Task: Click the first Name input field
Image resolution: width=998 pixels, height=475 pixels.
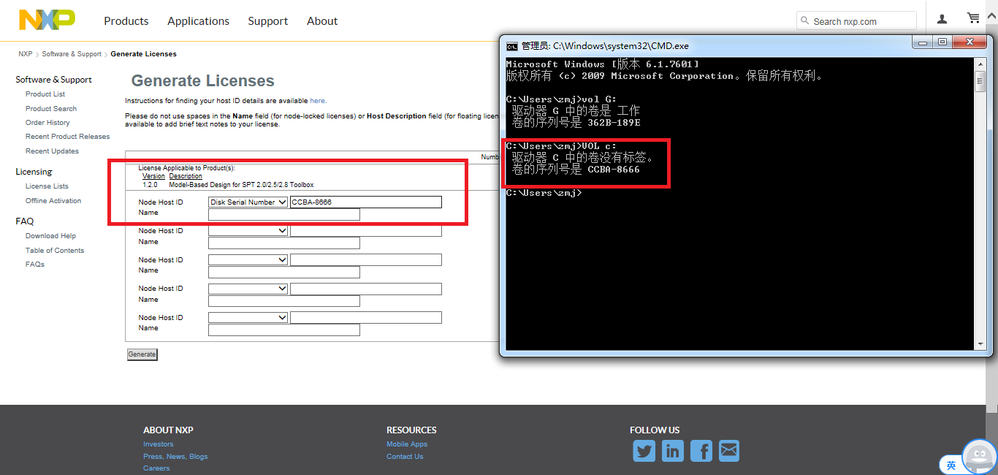Action: 284,215
